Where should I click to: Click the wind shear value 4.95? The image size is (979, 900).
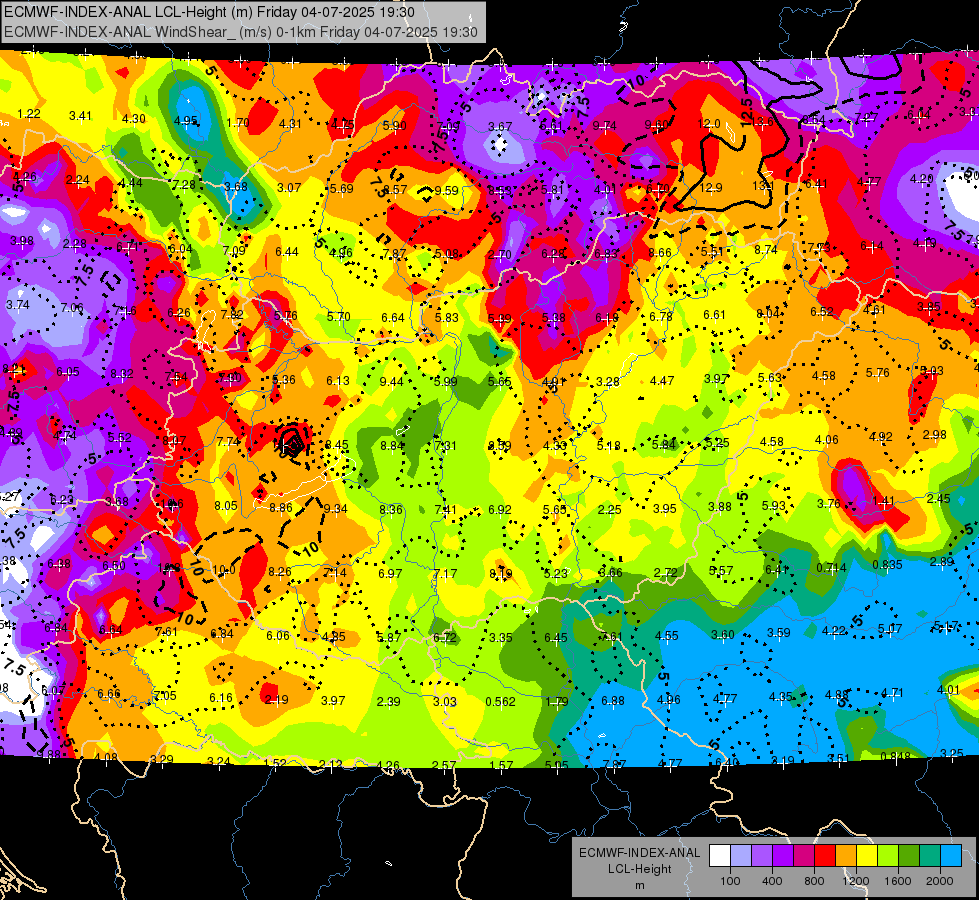186,121
